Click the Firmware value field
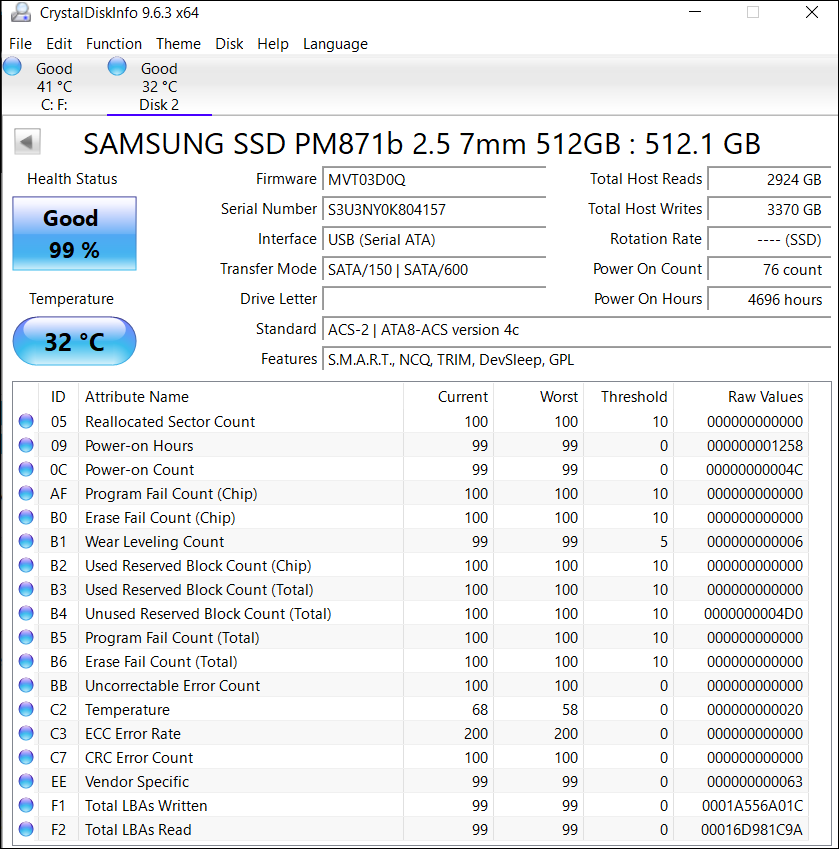This screenshot has width=839, height=849. pos(435,180)
